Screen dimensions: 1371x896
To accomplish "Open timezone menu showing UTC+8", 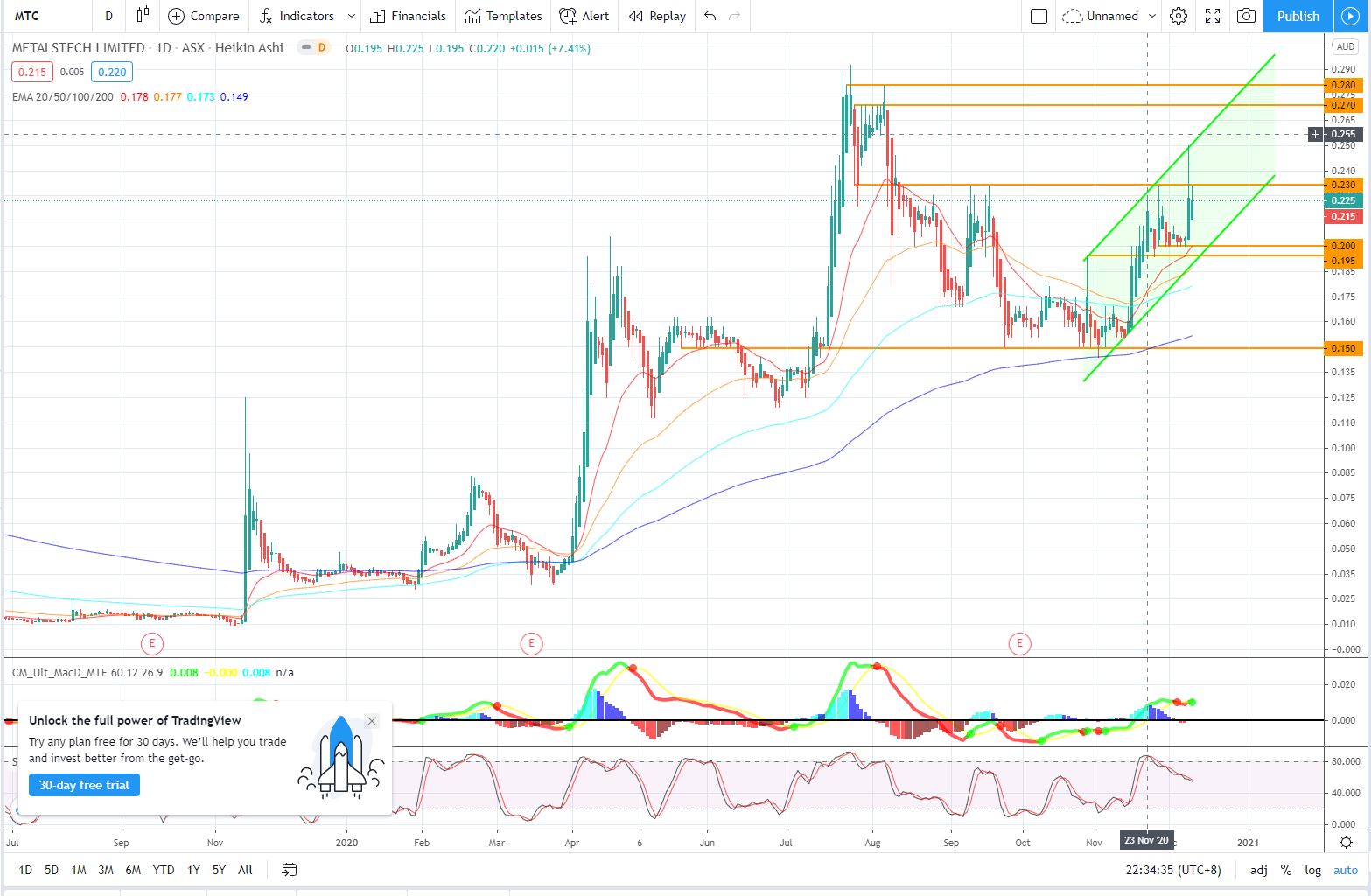I will (1173, 870).
